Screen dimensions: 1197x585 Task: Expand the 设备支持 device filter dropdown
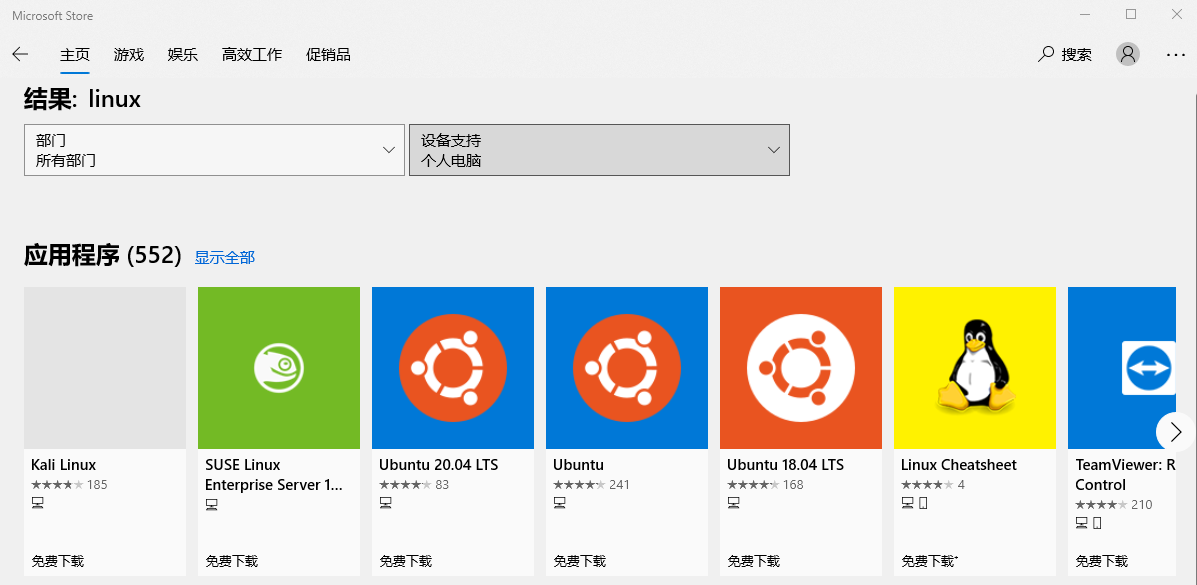point(599,150)
